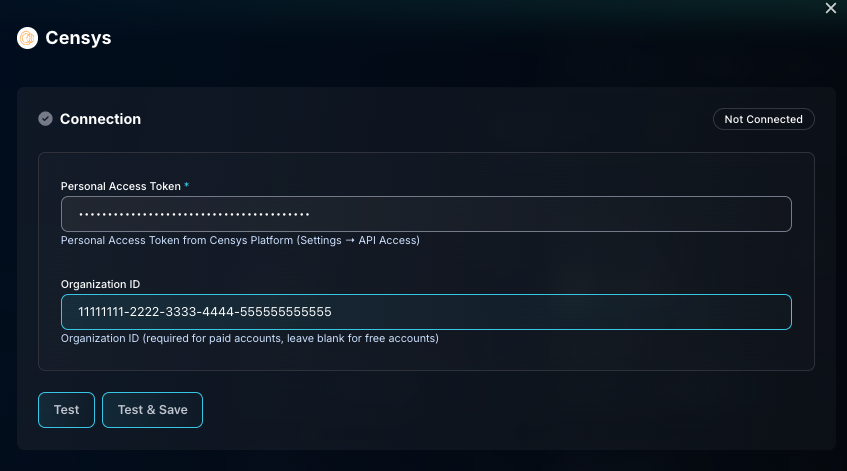Hit the Test & Save button
The height and width of the screenshot is (471, 847).
pos(152,410)
